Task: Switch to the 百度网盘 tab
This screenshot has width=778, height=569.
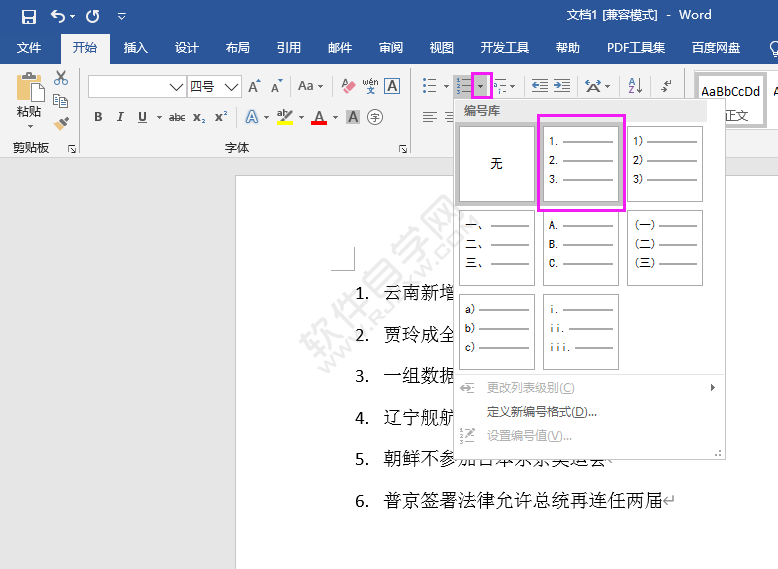Action: pyautogui.click(x=715, y=48)
